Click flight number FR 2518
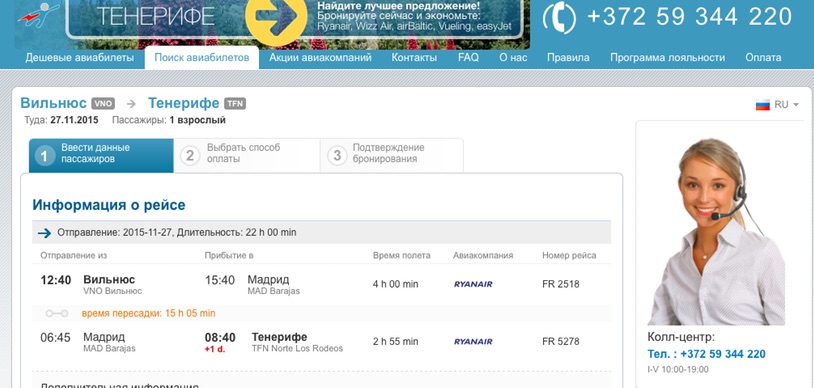 (x=561, y=284)
